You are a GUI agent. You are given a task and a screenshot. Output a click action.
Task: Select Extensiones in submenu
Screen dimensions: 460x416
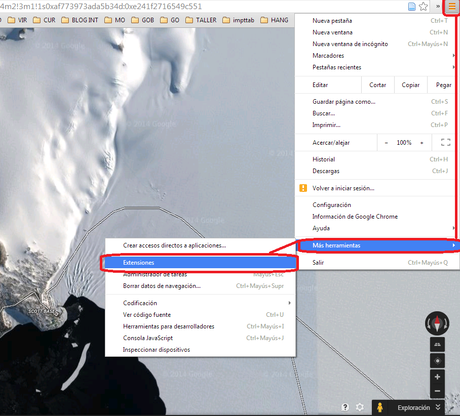200,263
